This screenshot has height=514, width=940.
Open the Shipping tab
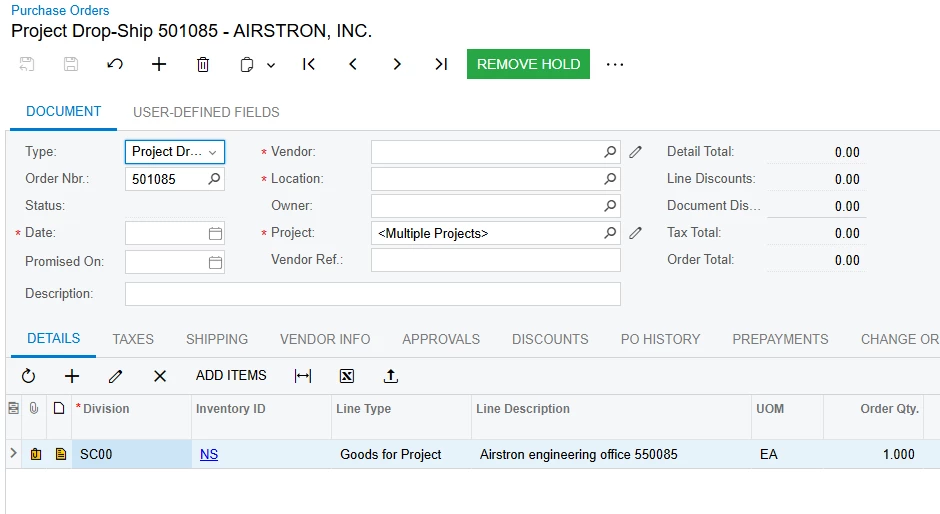click(217, 339)
